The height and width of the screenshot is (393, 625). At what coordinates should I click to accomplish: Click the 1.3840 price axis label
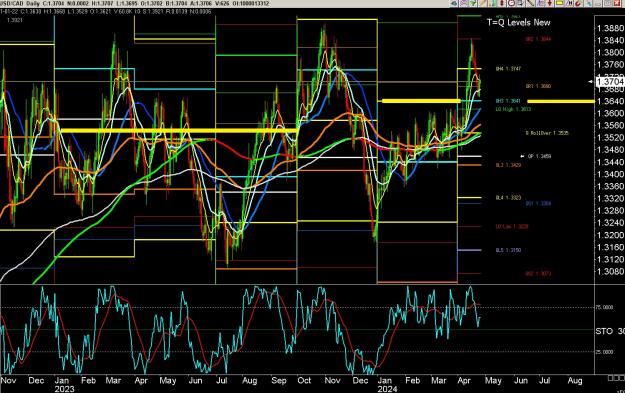tap(610, 40)
